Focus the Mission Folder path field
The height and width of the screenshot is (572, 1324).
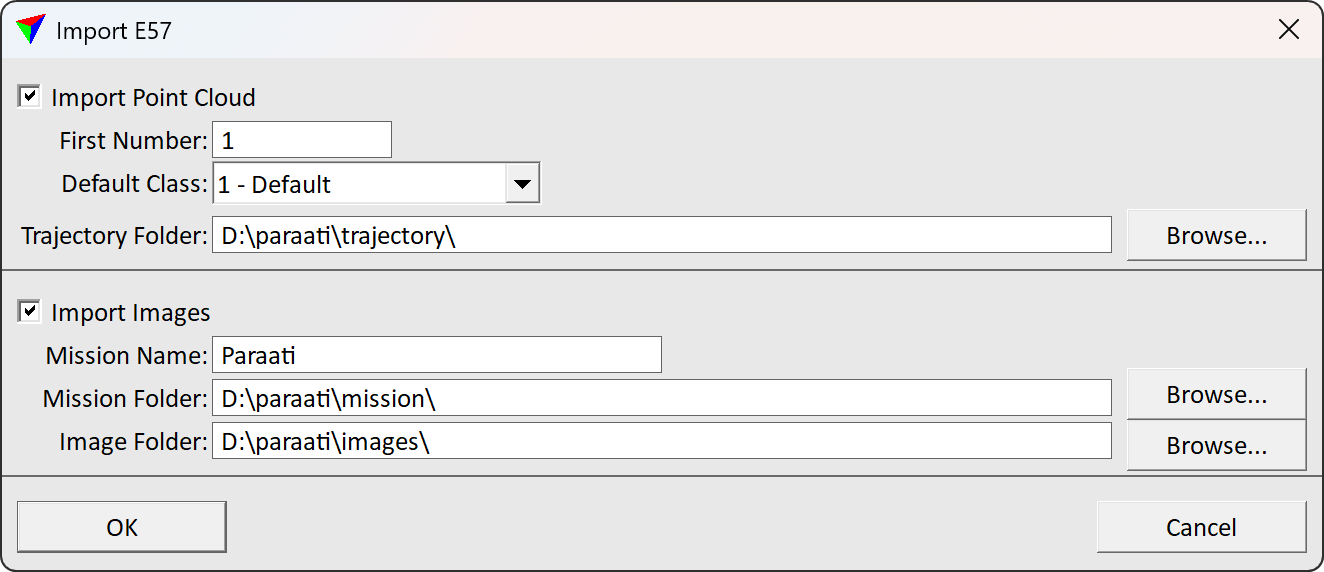(661, 398)
